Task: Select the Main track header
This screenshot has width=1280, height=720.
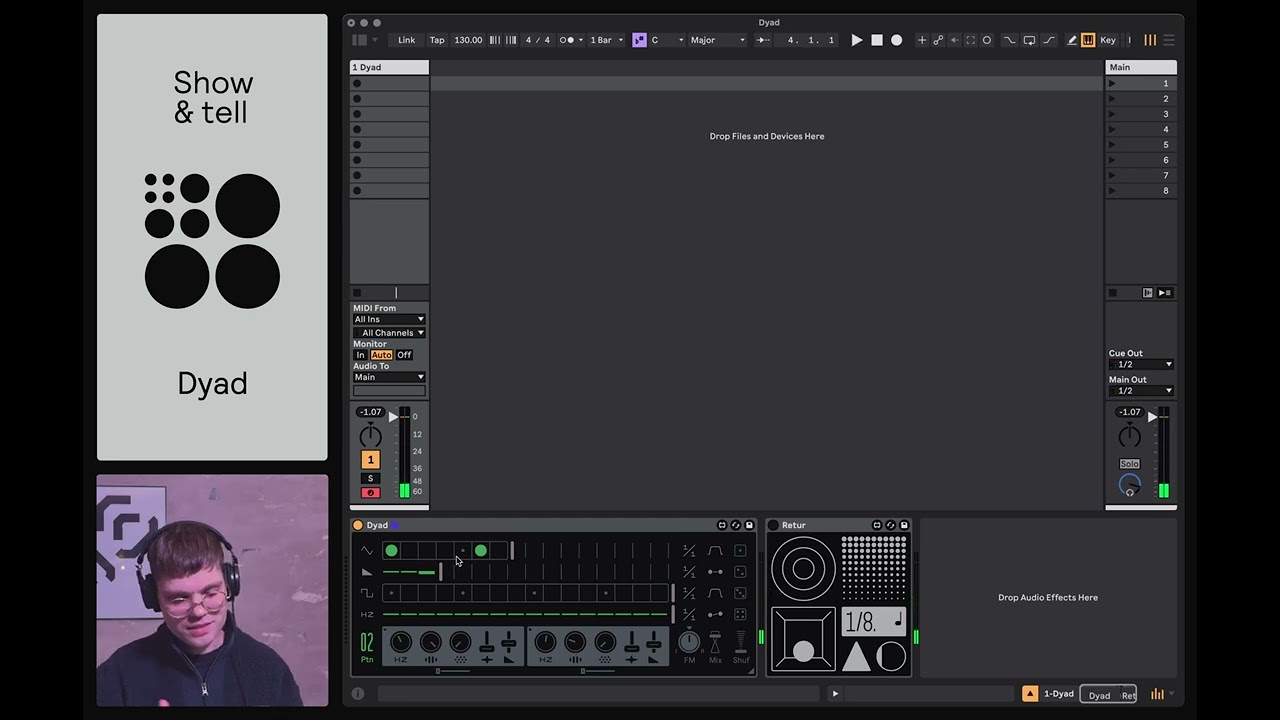Action: (x=1141, y=67)
